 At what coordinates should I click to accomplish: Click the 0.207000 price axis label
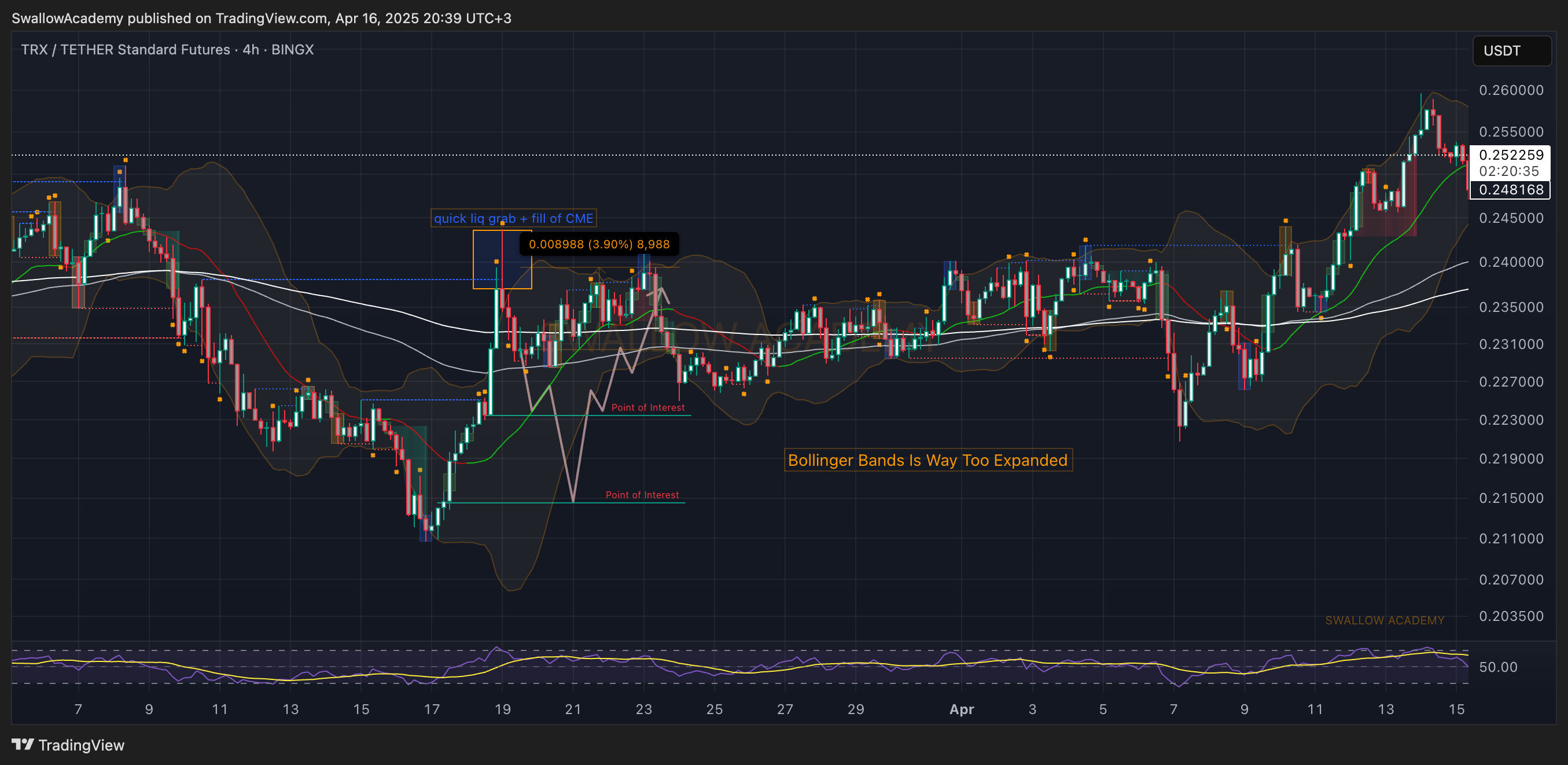click(1511, 579)
